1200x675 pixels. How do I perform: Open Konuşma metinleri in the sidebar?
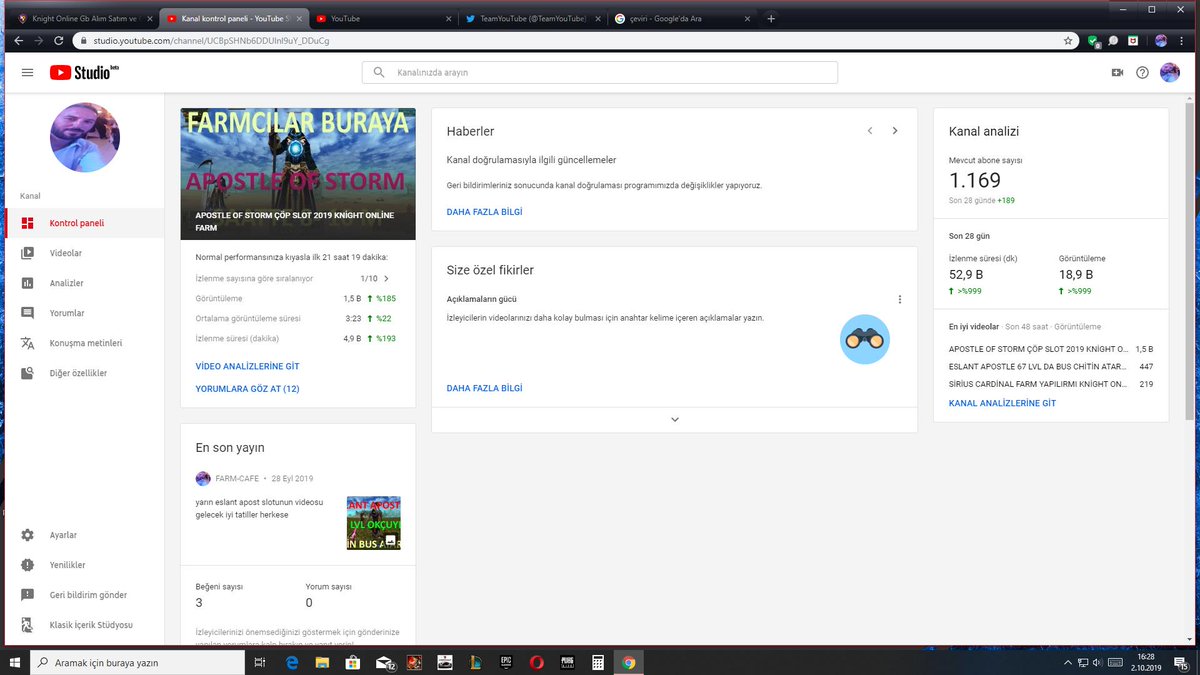[x=85, y=343]
